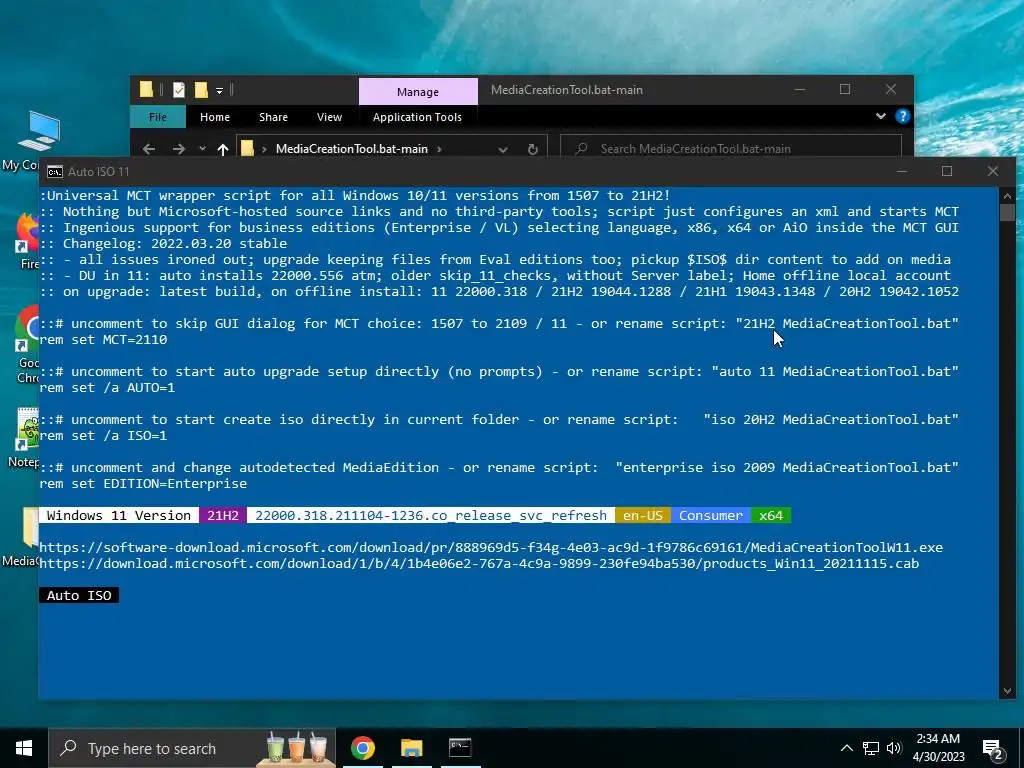Screen dimensions: 1024x768
Task: Maximize the Auto ISO 11 console window
Action: tap(947, 171)
